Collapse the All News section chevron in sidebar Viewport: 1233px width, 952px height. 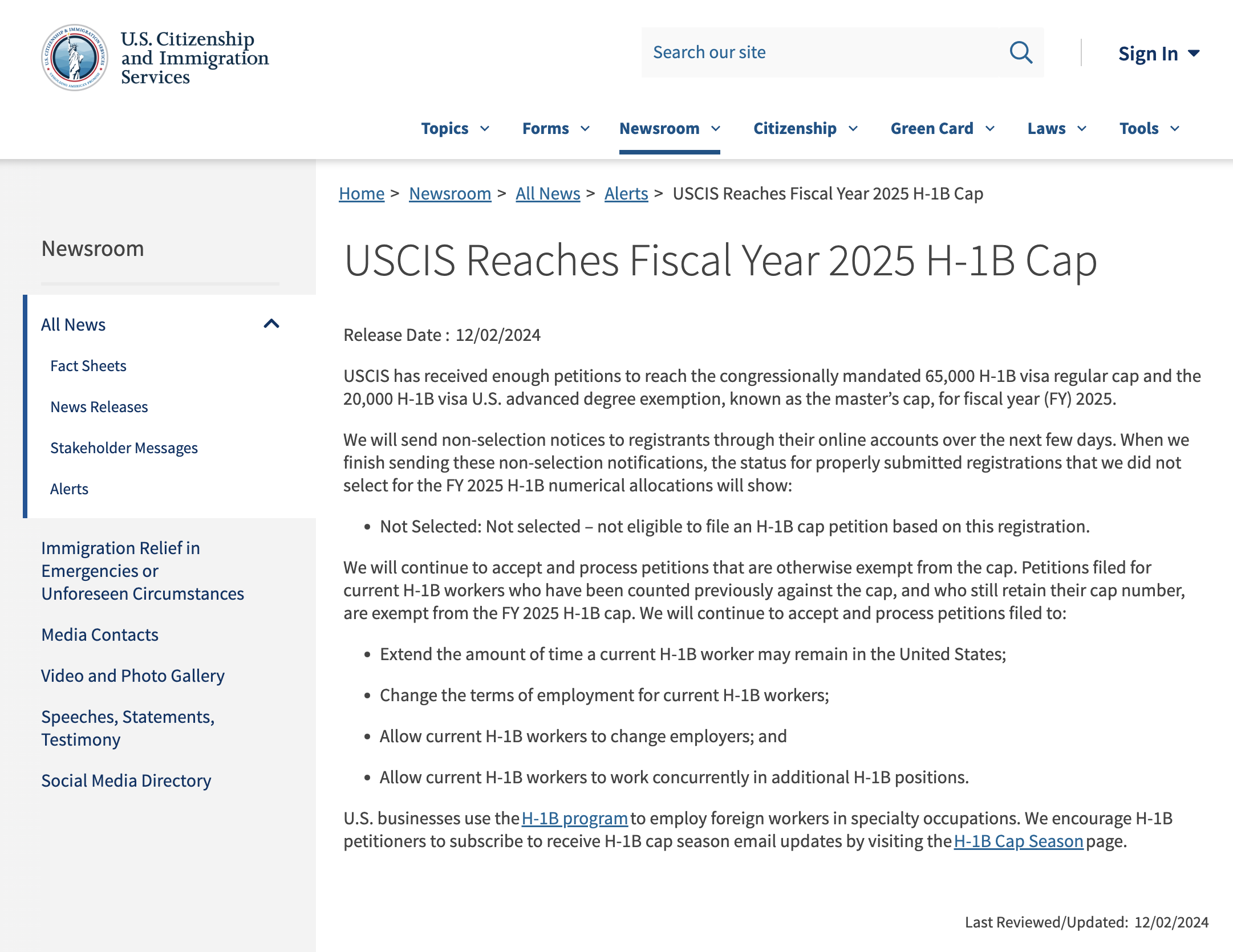[271, 324]
